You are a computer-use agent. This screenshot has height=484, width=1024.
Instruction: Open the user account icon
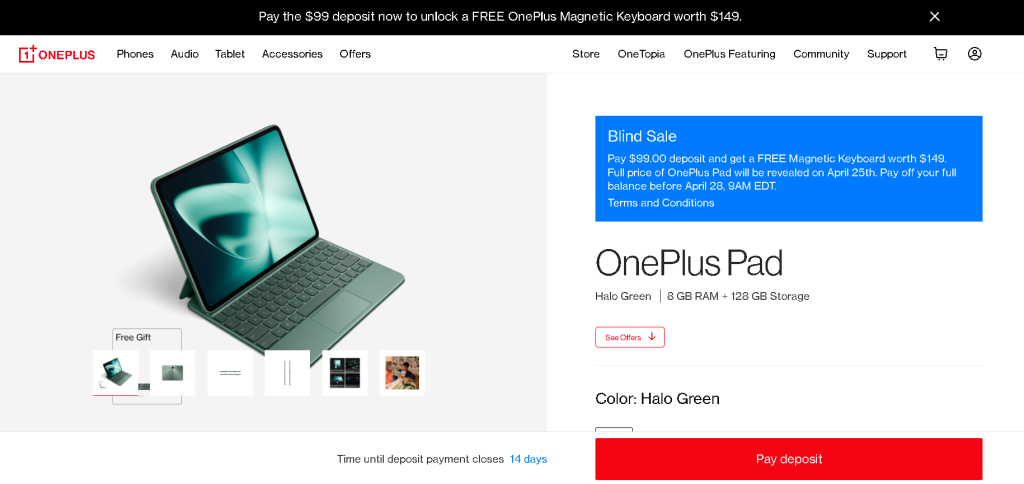(x=974, y=54)
